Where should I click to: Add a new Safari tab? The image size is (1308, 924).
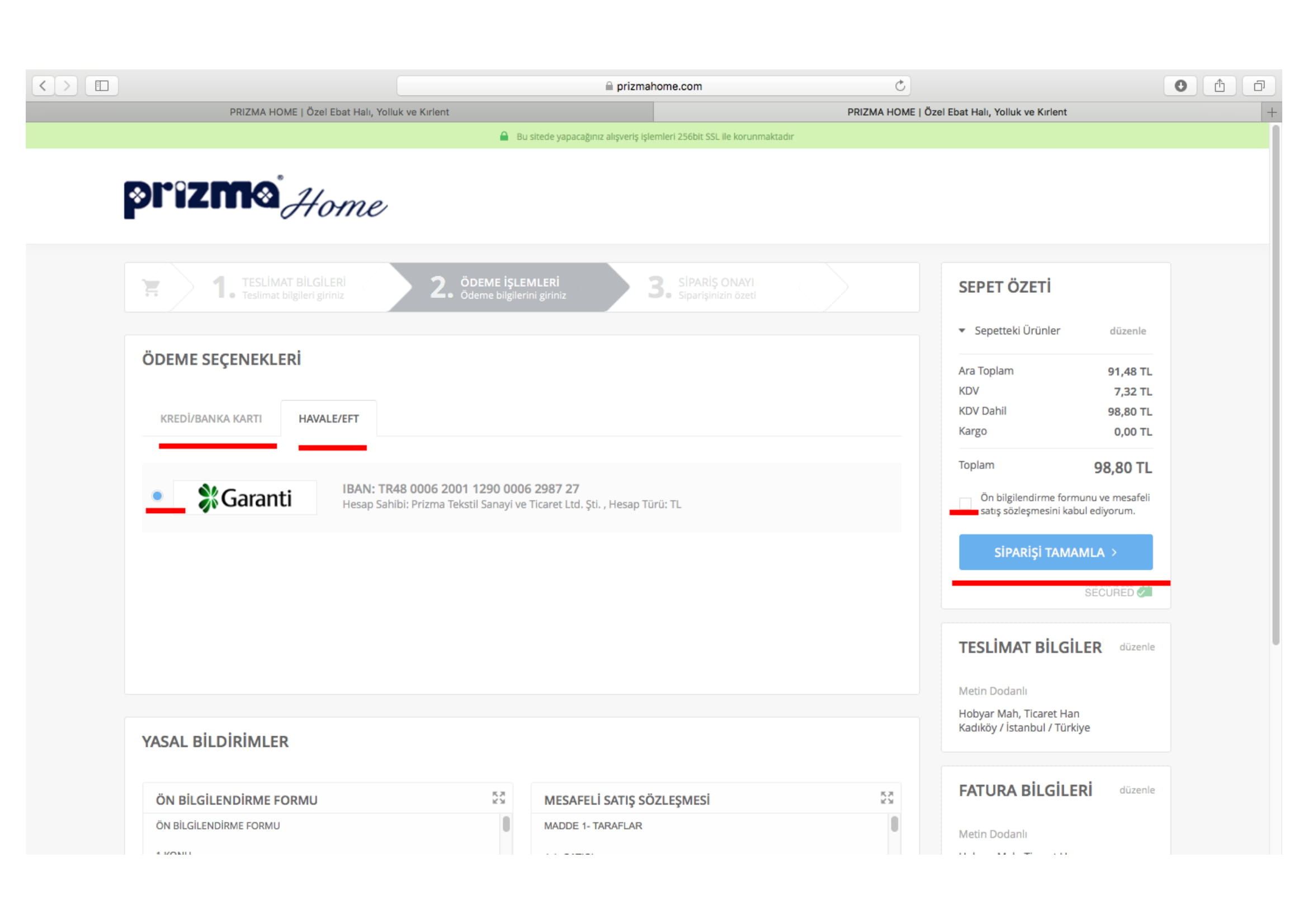tap(1272, 112)
